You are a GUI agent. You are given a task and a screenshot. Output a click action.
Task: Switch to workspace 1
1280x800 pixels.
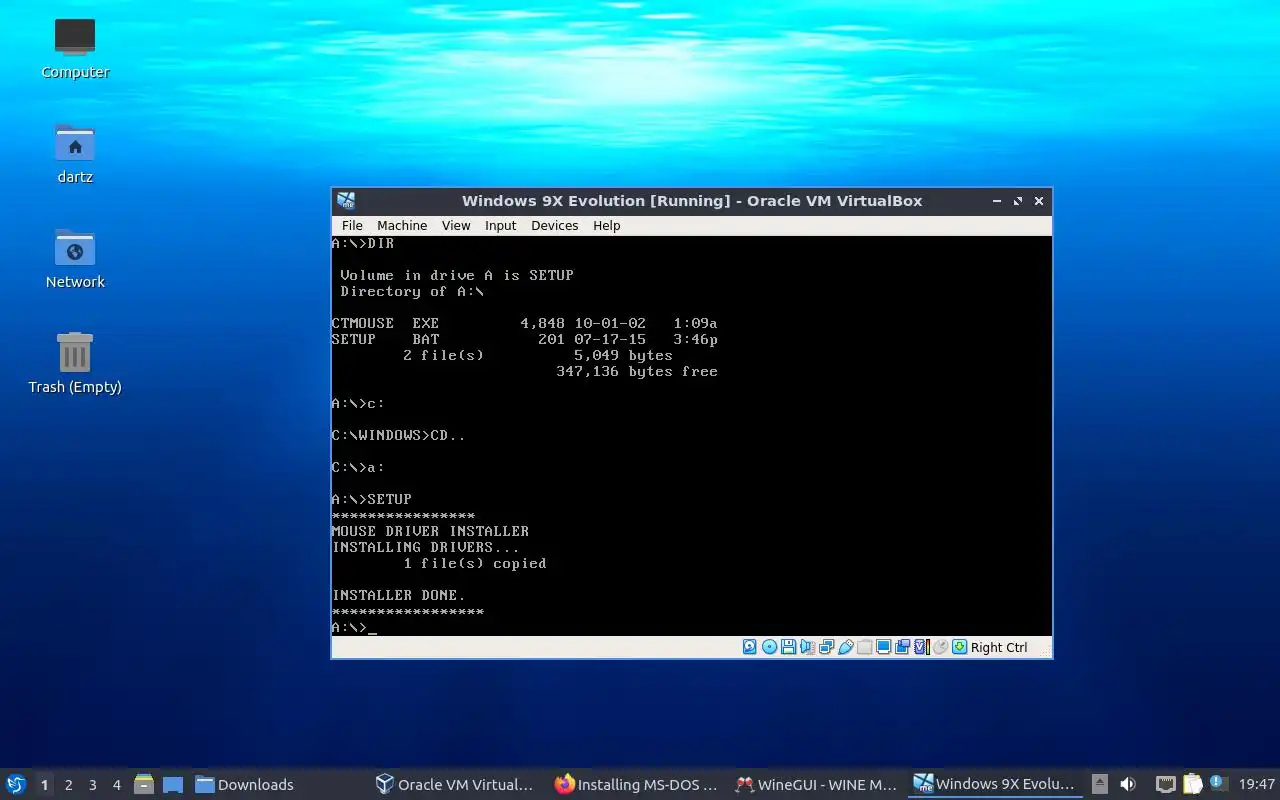pyautogui.click(x=44, y=785)
